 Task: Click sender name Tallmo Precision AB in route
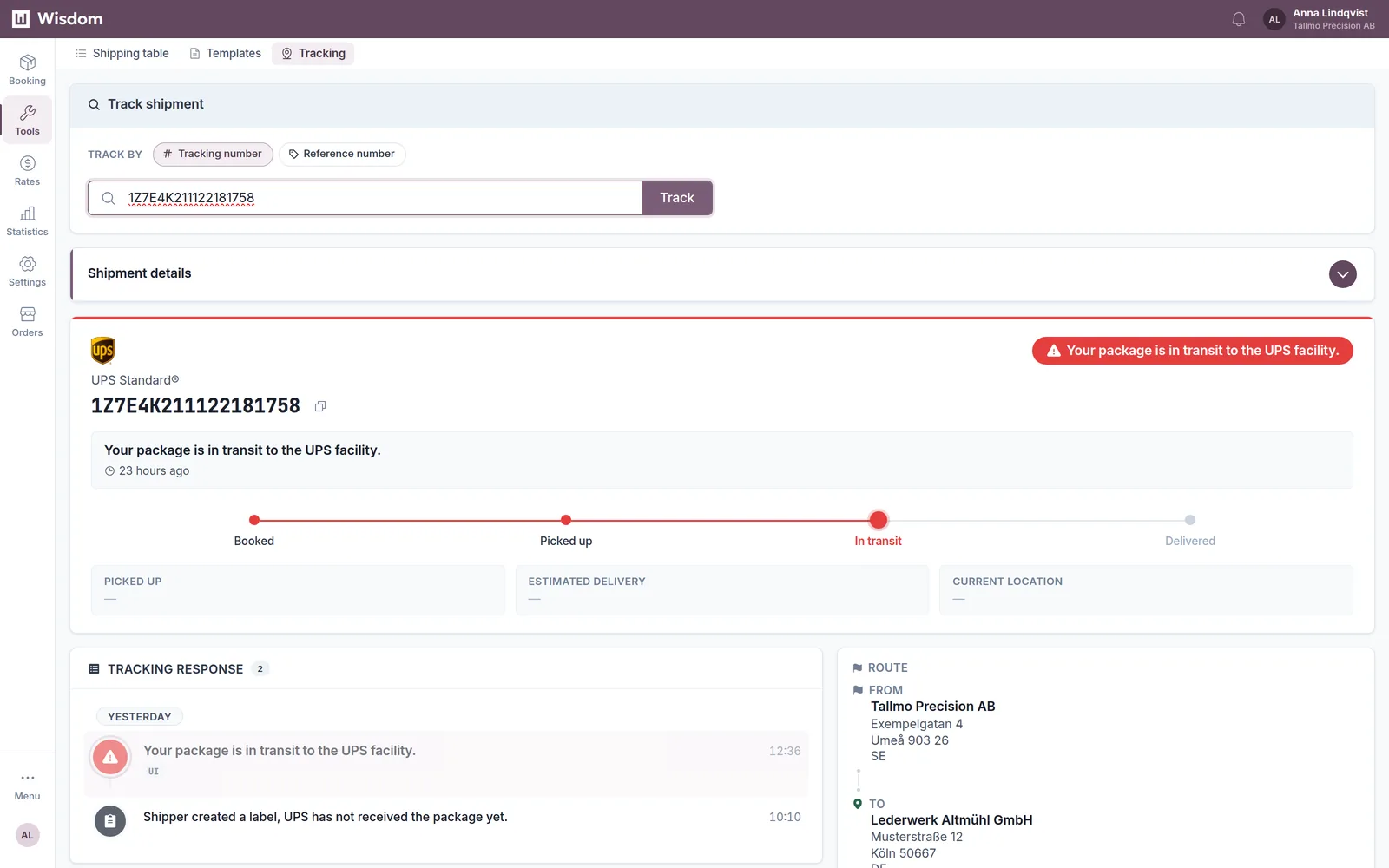[x=933, y=707]
